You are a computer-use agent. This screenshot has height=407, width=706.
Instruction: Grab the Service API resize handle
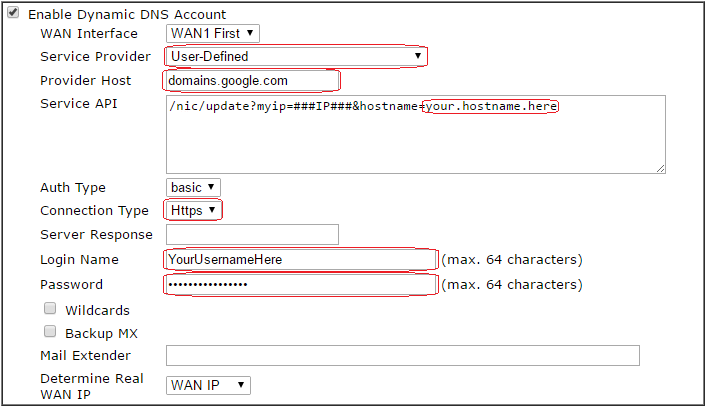661,169
